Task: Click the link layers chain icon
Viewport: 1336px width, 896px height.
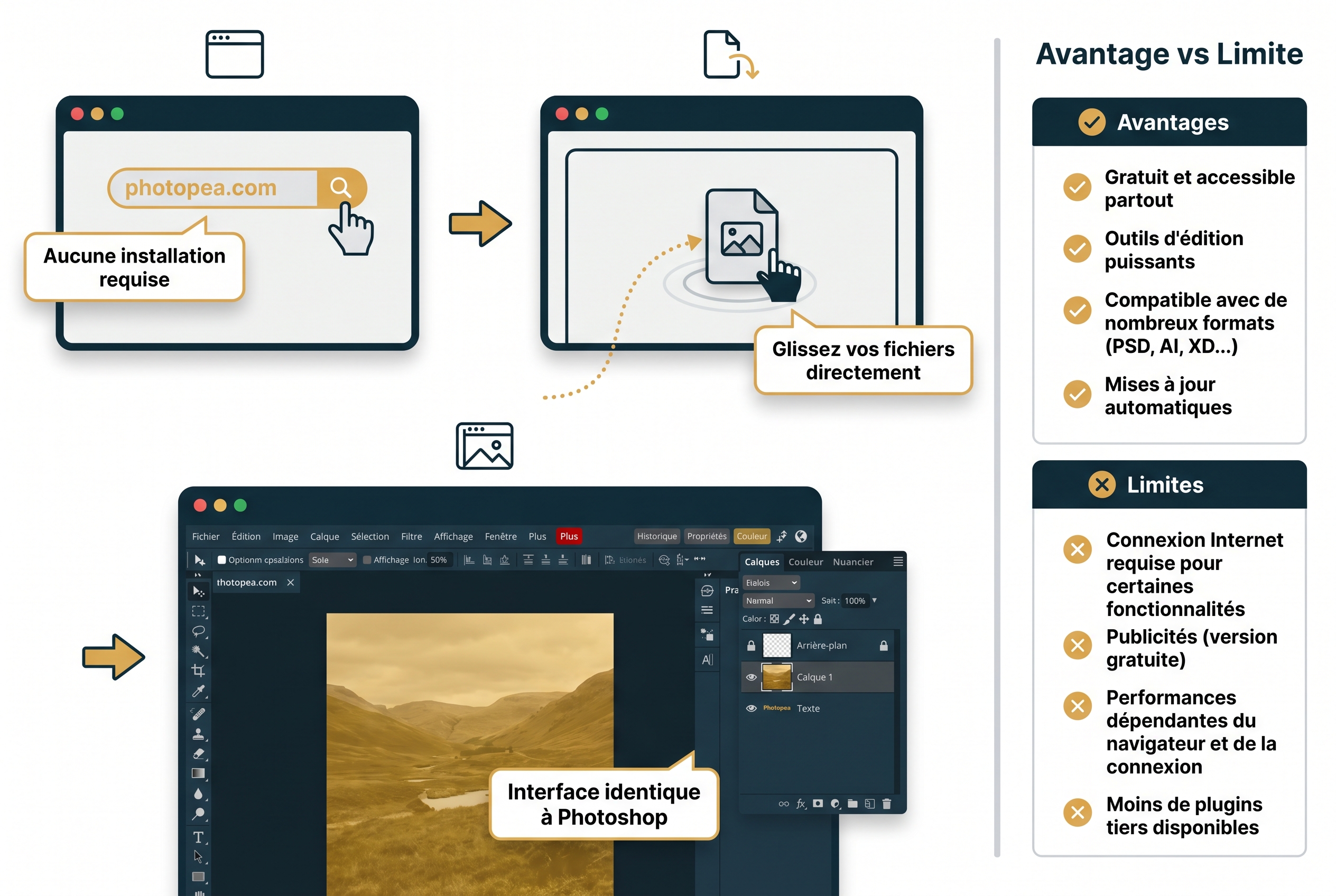Action: pyautogui.click(x=784, y=804)
